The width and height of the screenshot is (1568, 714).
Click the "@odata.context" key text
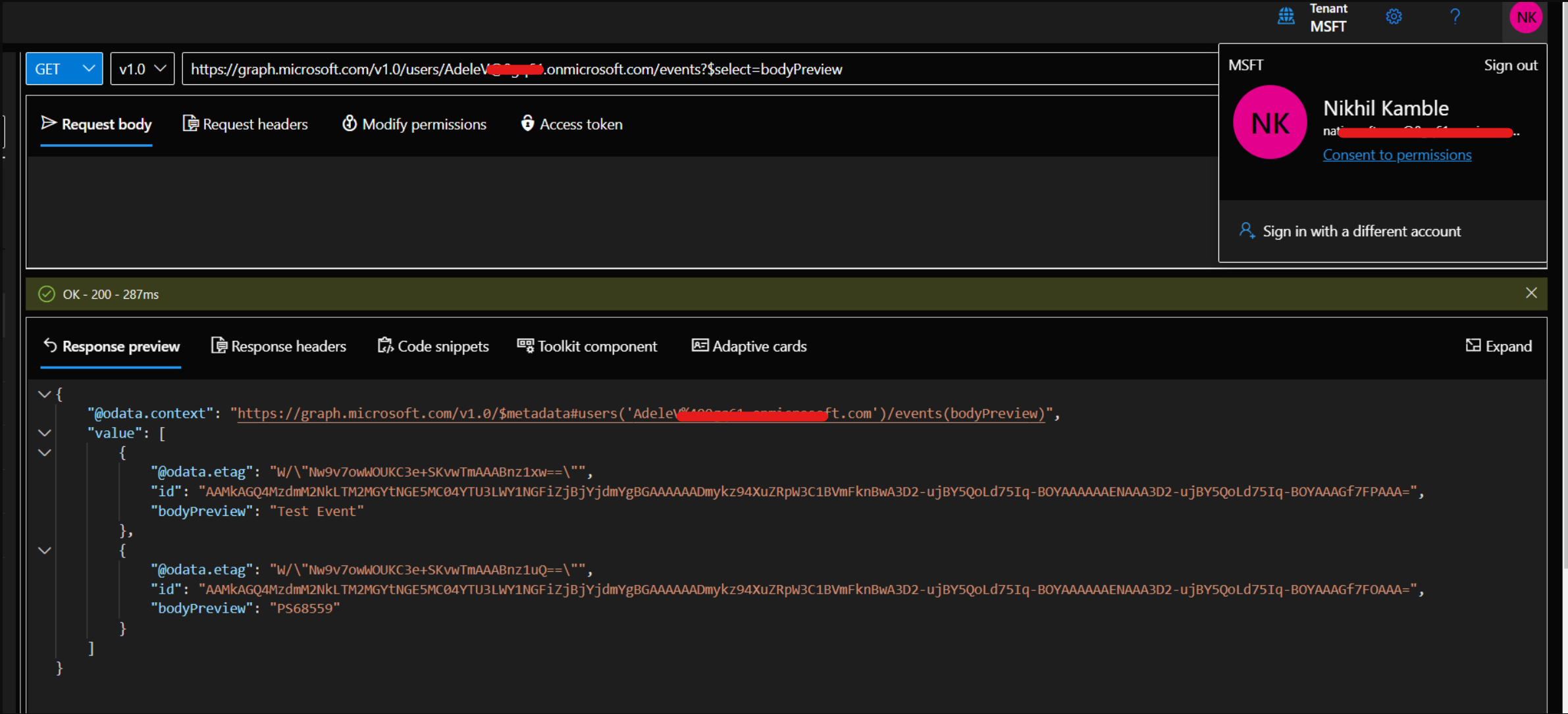pyautogui.click(x=151, y=413)
